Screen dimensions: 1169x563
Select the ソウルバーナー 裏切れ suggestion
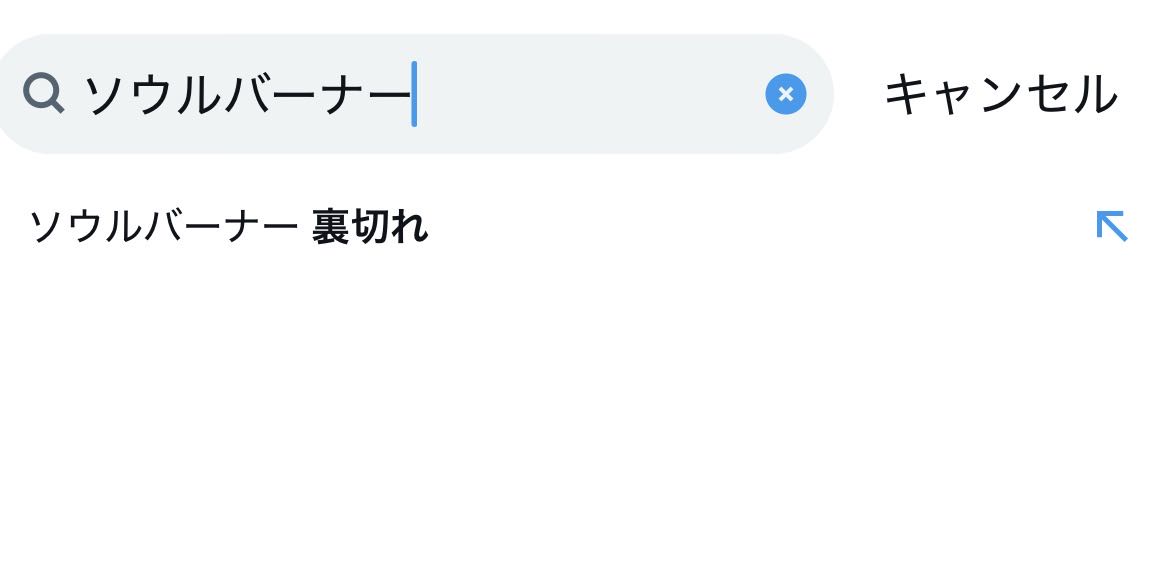(x=228, y=228)
